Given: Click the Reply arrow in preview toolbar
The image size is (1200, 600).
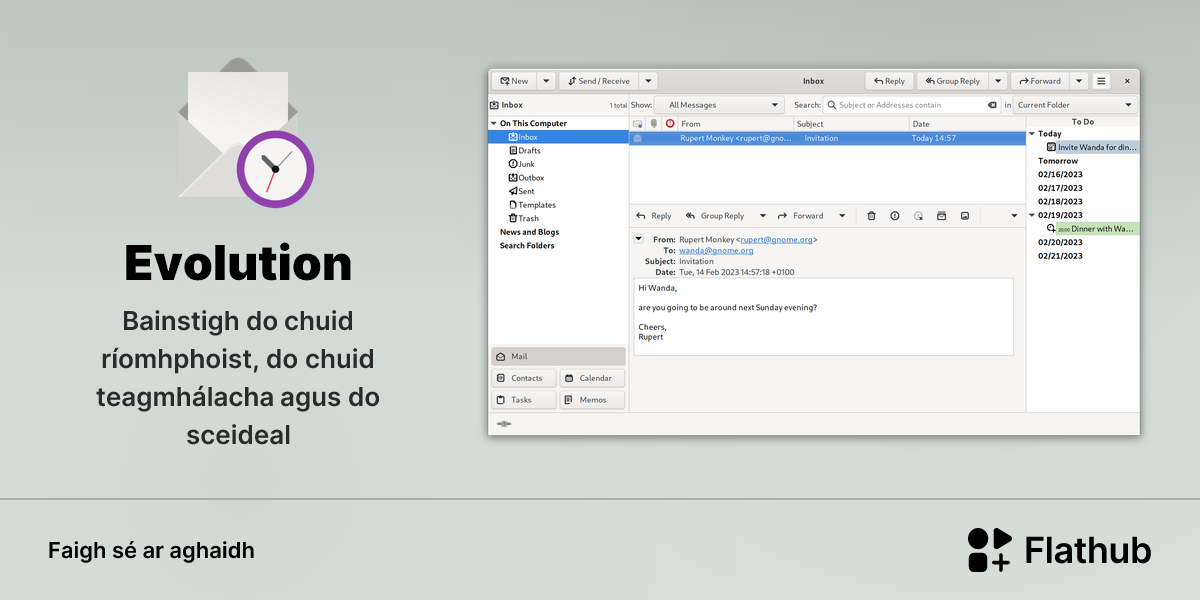Looking at the screenshot, I should click(x=654, y=216).
